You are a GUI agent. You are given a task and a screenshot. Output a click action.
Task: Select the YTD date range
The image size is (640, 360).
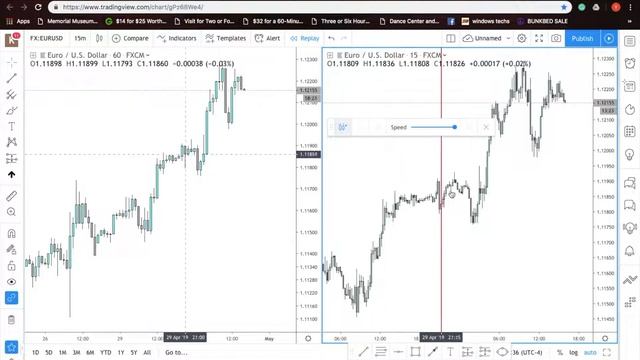[x=106, y=352]
